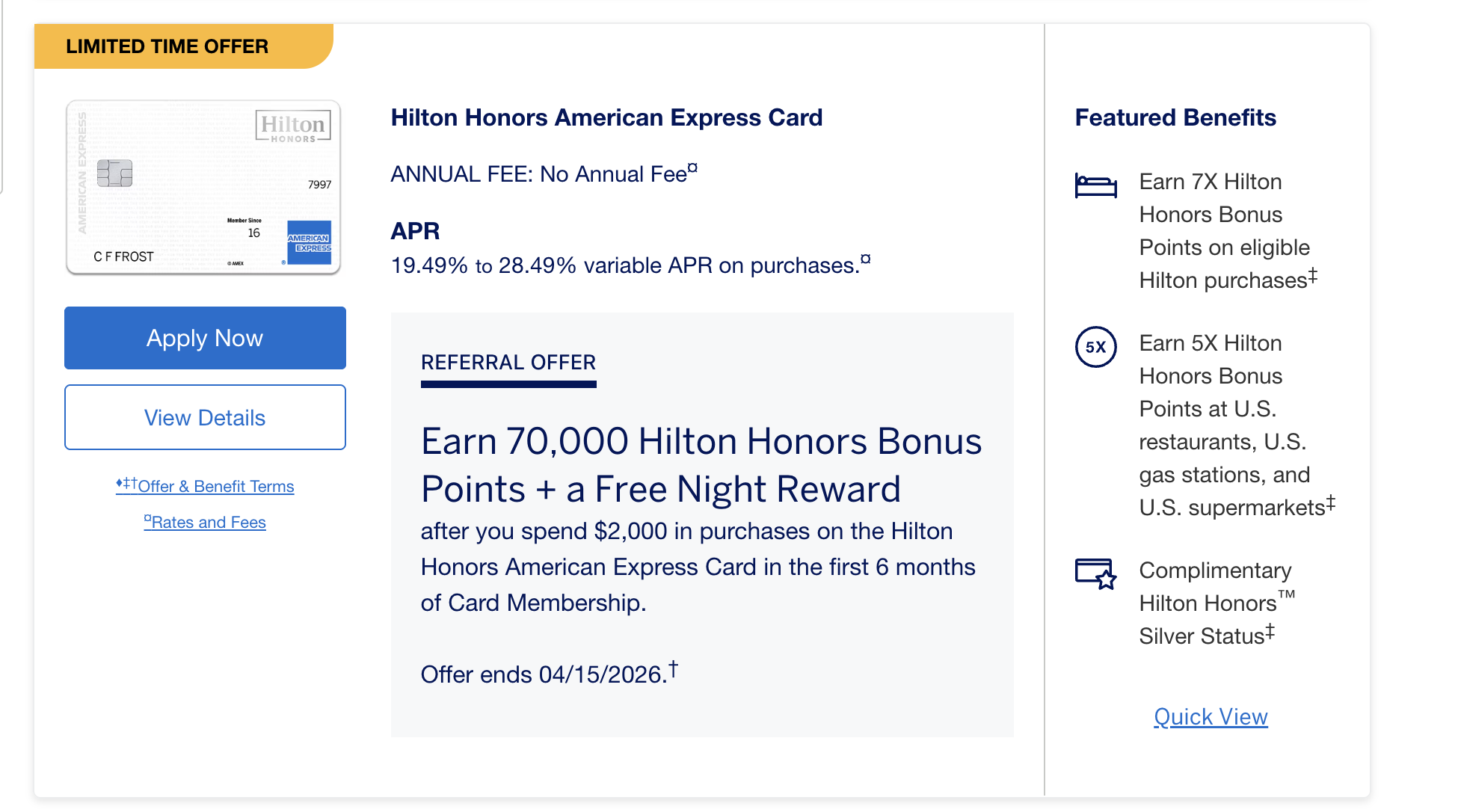Select the Referral Offer tab
Screen dimensions: 1458x812
pos(508,363)
